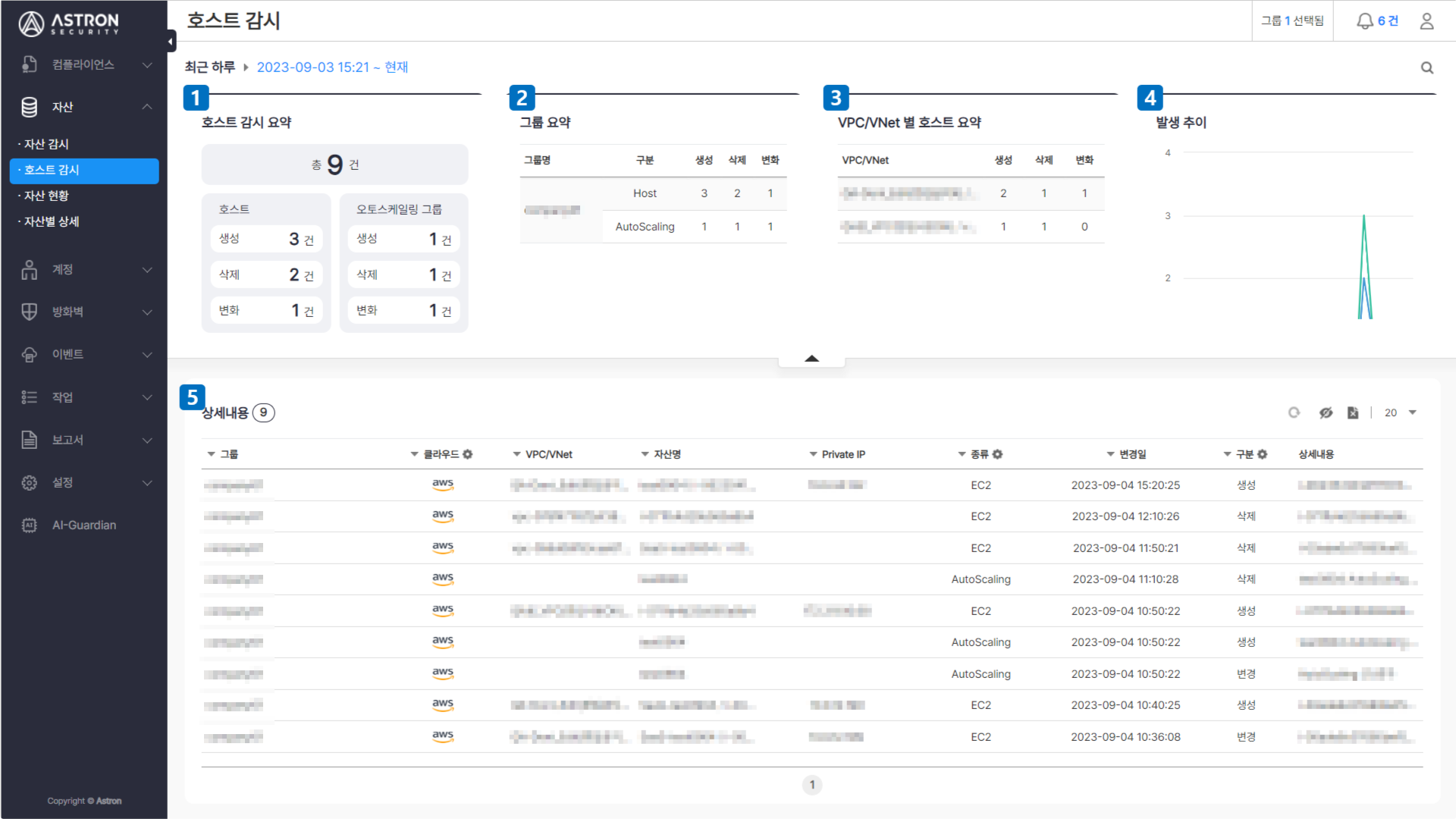Screen dimensions: 1456x819
Task: Refresh the 상세내용 table
Action: [1294, 413]
